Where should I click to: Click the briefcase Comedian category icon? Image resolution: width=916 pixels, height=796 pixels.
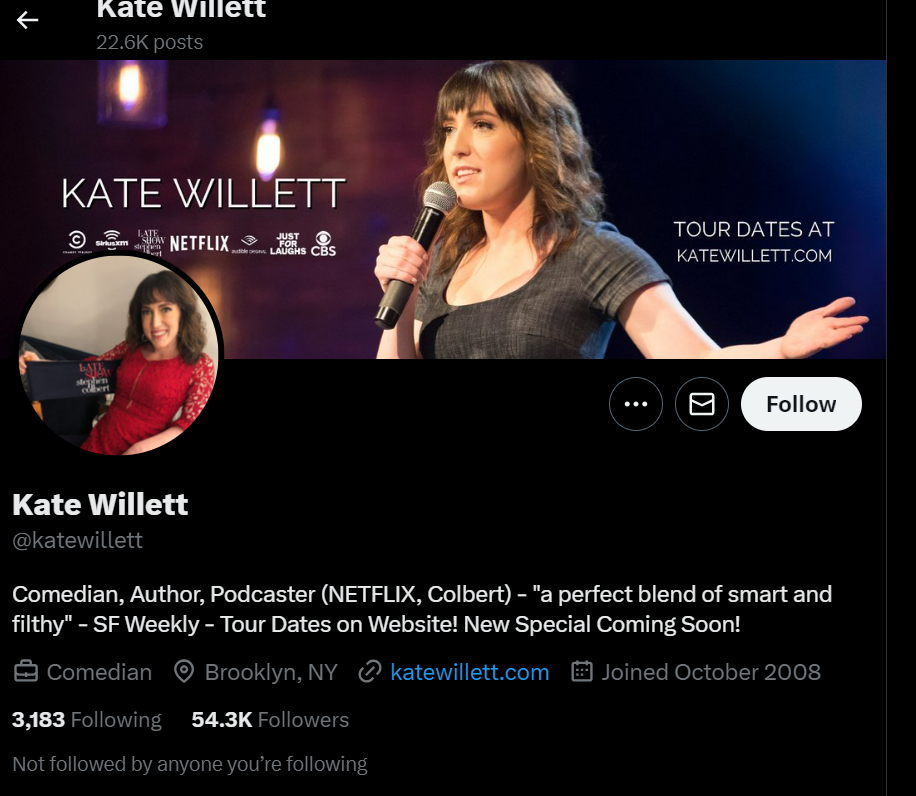pos(26,672)
